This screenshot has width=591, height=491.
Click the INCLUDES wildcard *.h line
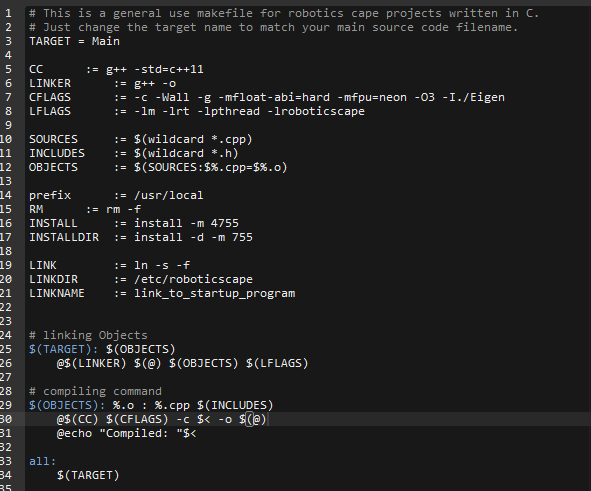[133, 153]
